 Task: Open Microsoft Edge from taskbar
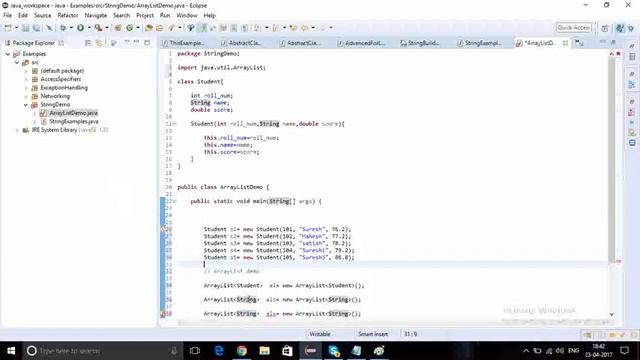219,351
